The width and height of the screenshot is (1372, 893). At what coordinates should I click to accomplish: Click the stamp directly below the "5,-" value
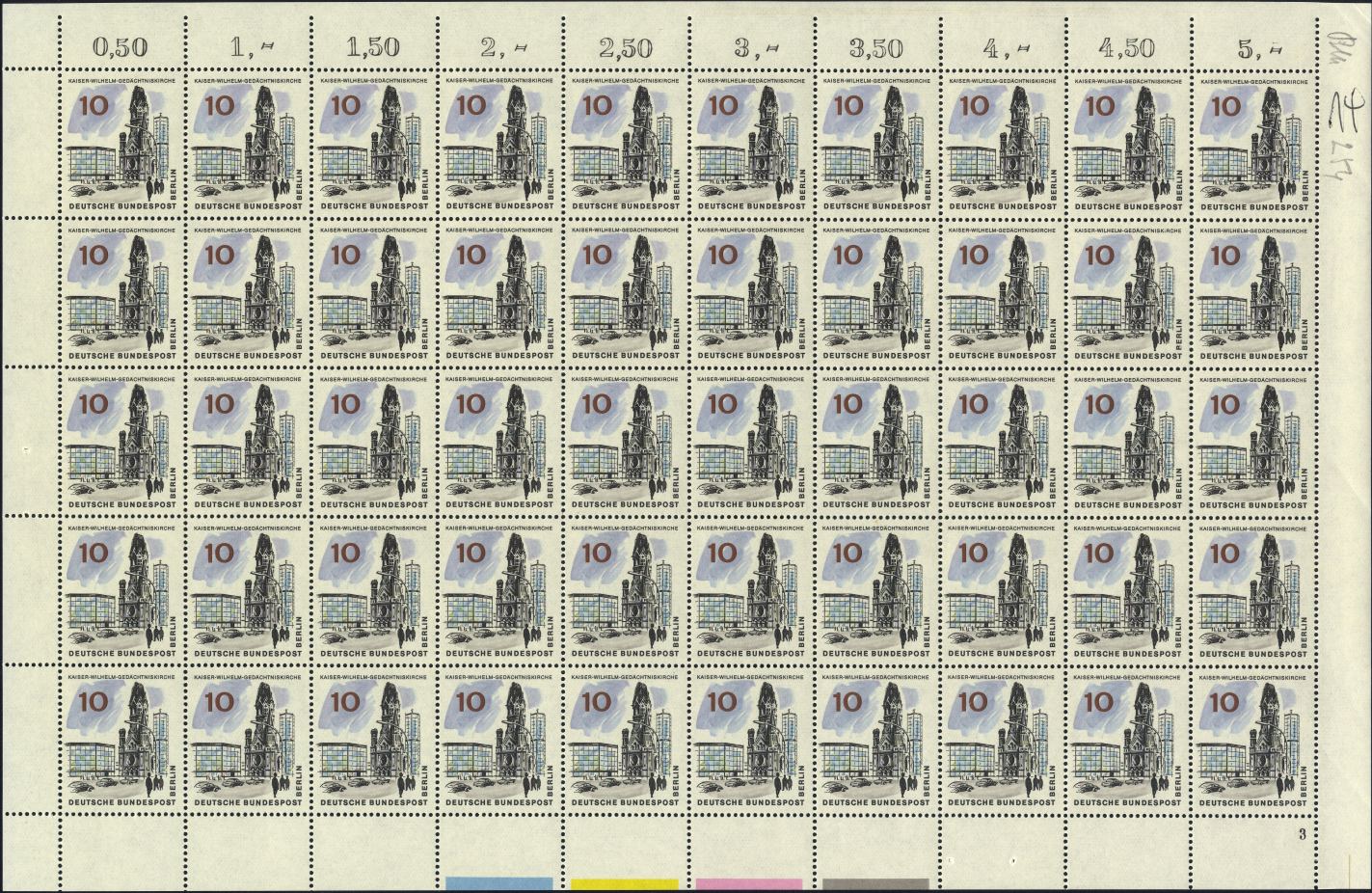pyautogui.click(x=1253, y=145)
